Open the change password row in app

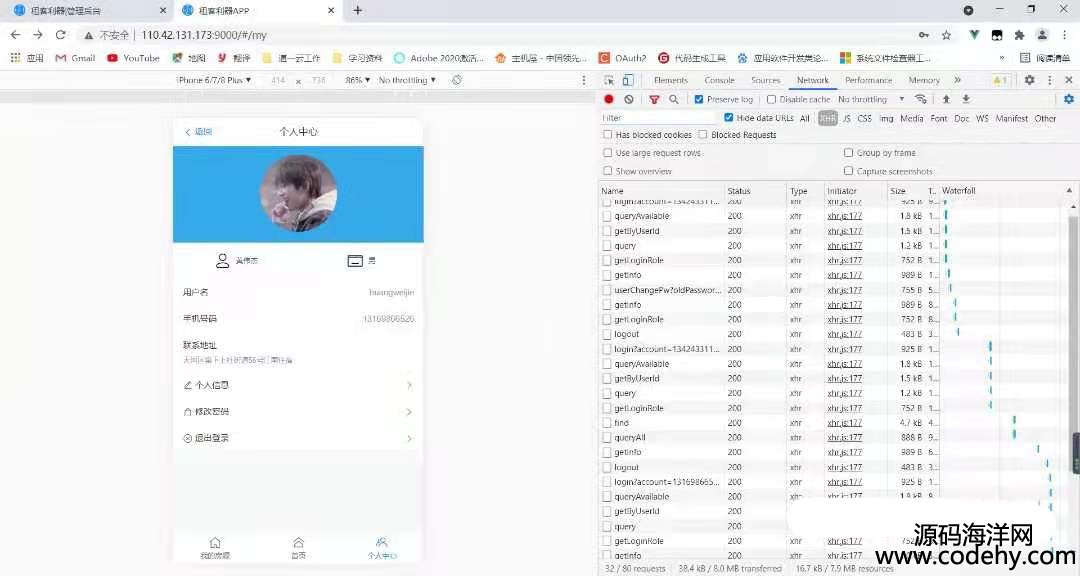(x=298, y=411)
